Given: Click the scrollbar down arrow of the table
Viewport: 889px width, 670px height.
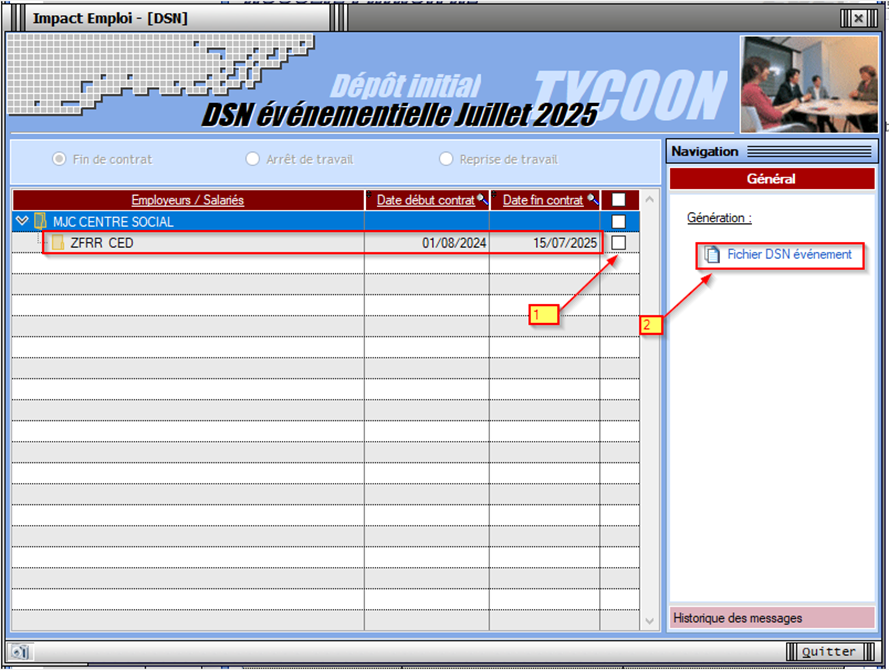Looking at the screenshot, I should coord(650,621).
